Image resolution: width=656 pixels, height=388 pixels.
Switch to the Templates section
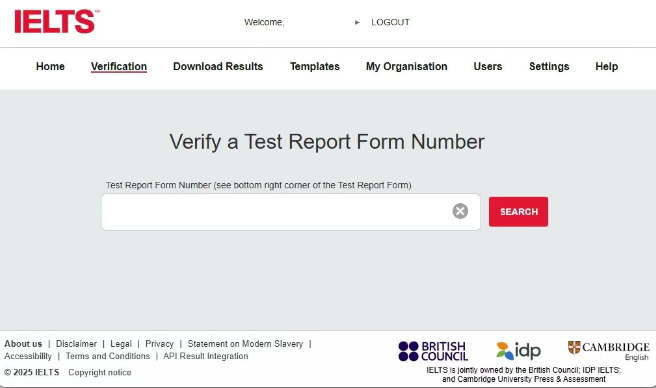point(315,67)
